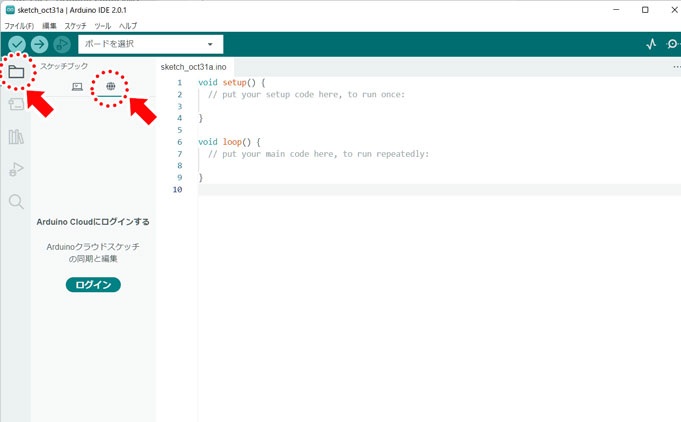Image resolution: width=681 pixels, height=422 pixels.
Task: Click the 'put your setup code here' comment
Action: (x=306, y=94)
